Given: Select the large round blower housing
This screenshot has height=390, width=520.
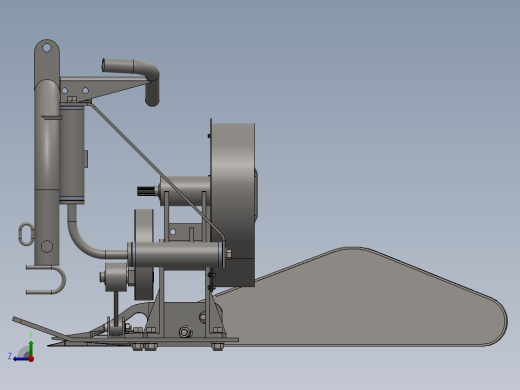Looking at the screenshot, I should click(x=233, y=205).
